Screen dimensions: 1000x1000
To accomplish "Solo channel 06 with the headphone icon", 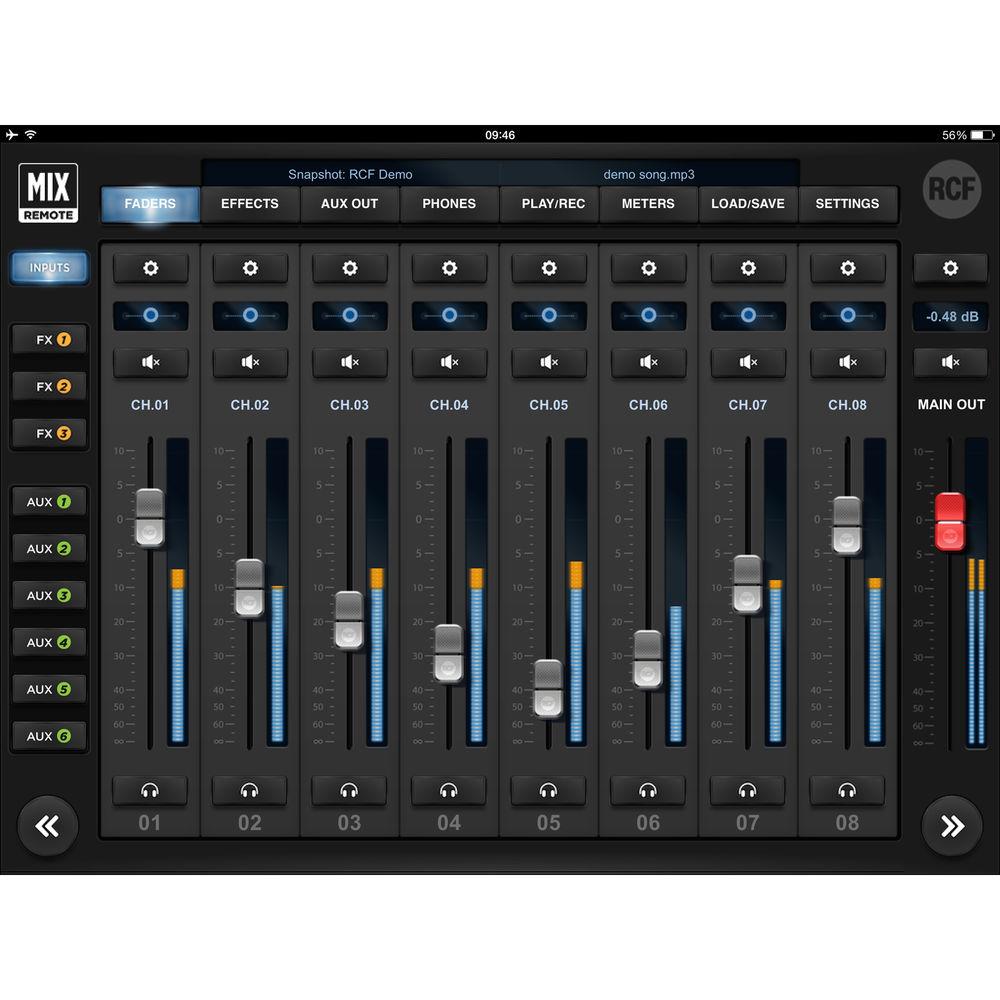I will point(648,791).
